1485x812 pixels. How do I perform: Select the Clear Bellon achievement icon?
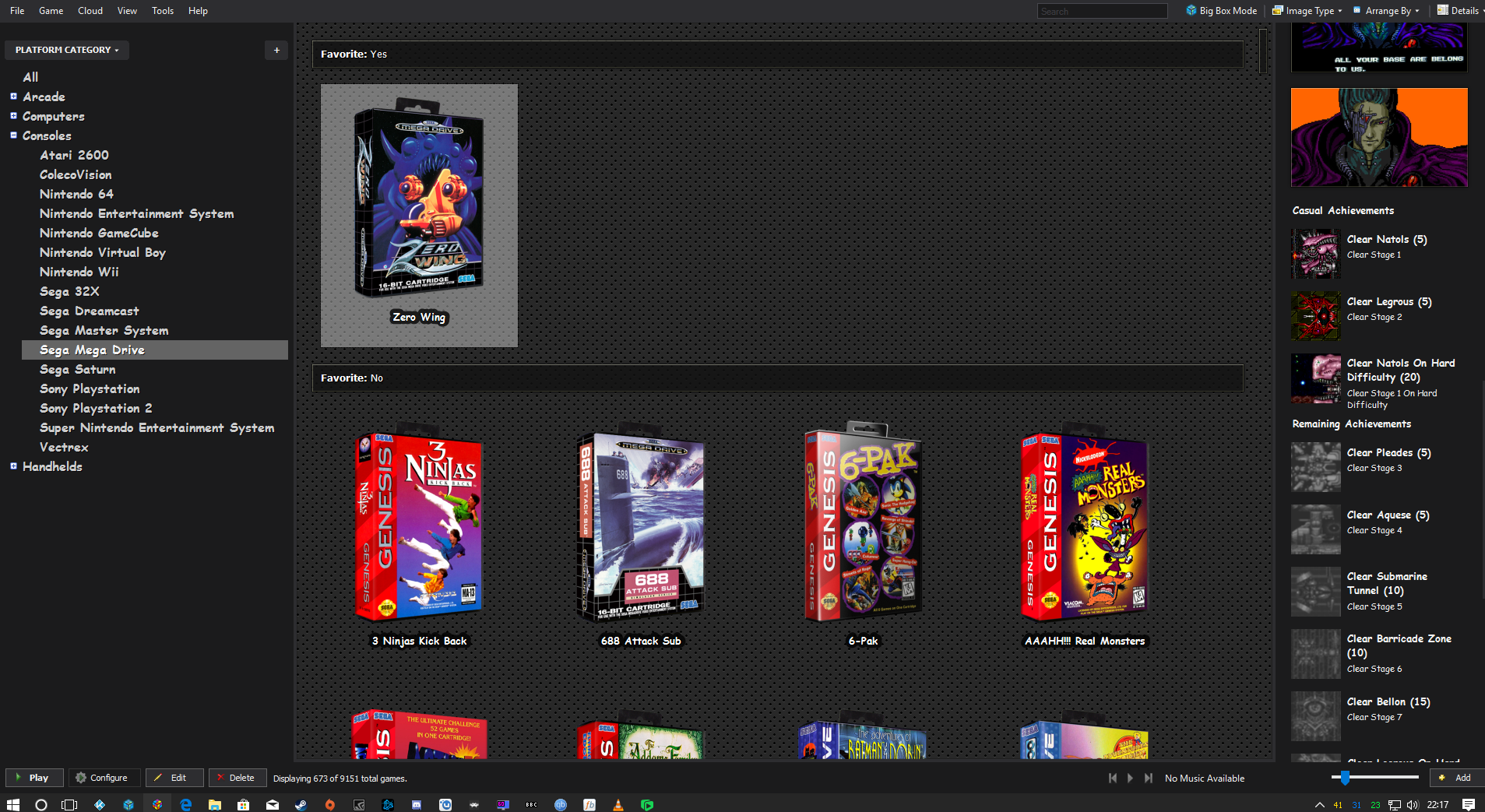1316,716
